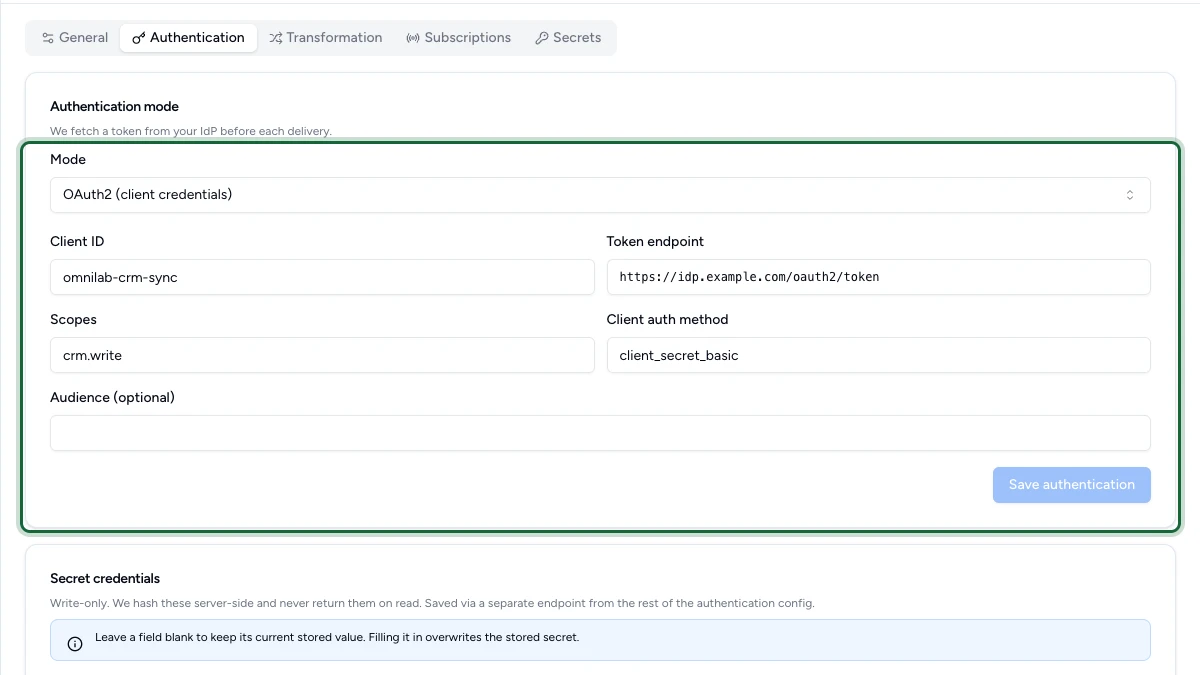Focus the Client ID field

point(322,277)
